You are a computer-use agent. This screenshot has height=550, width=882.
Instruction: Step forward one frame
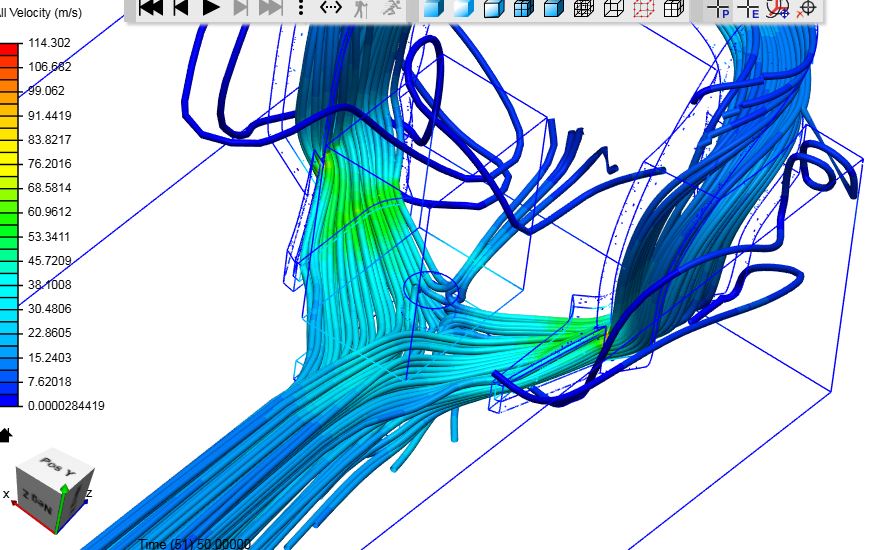pyautogui.click(x=241, y=7)
